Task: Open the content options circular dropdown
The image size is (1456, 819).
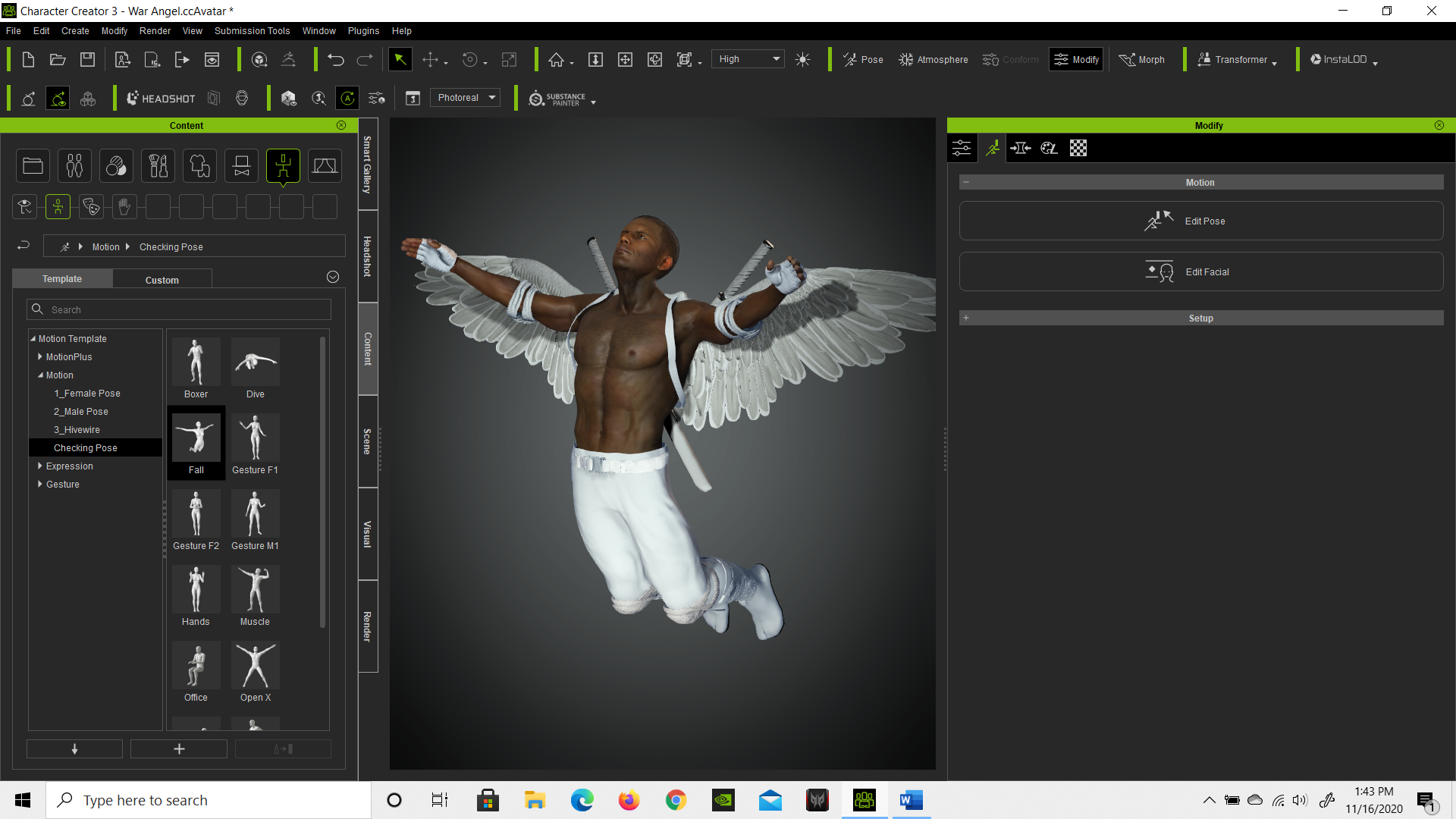Action: tap(332, 278)
